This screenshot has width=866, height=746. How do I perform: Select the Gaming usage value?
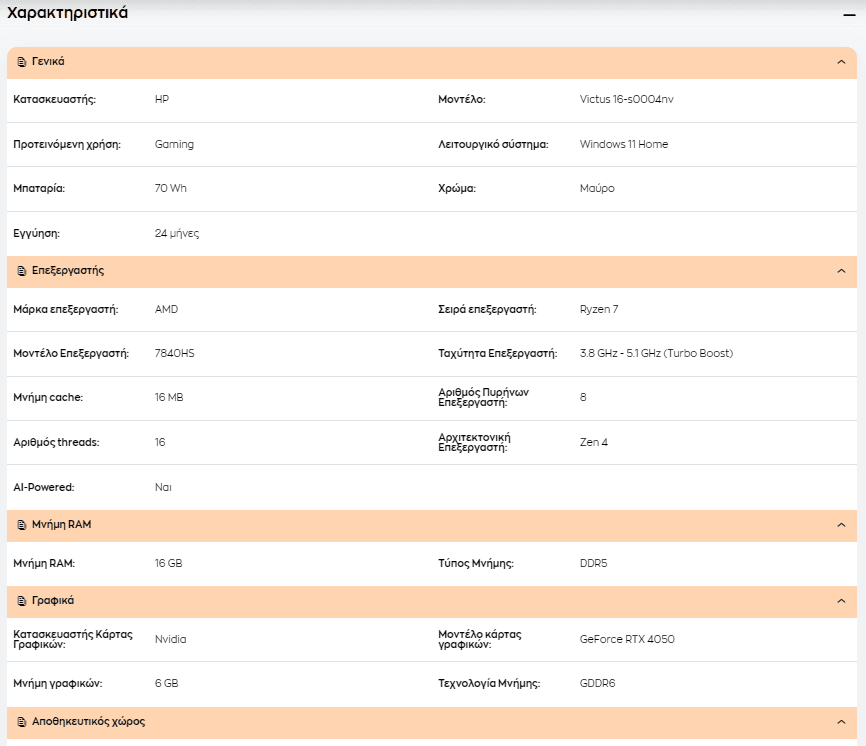point(174,144)
